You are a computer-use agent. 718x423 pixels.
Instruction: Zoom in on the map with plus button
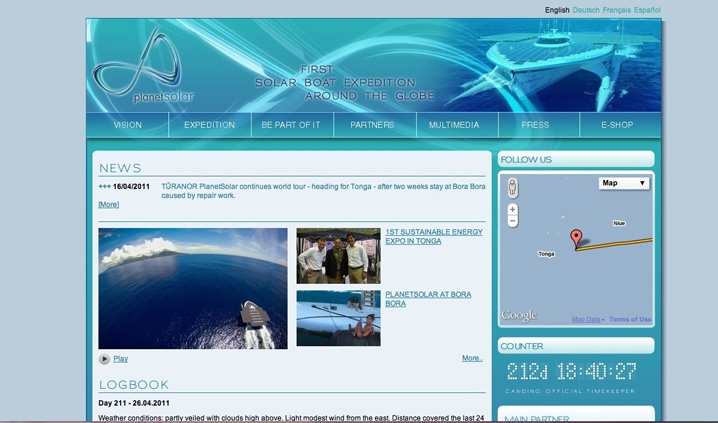click(513, 210)
